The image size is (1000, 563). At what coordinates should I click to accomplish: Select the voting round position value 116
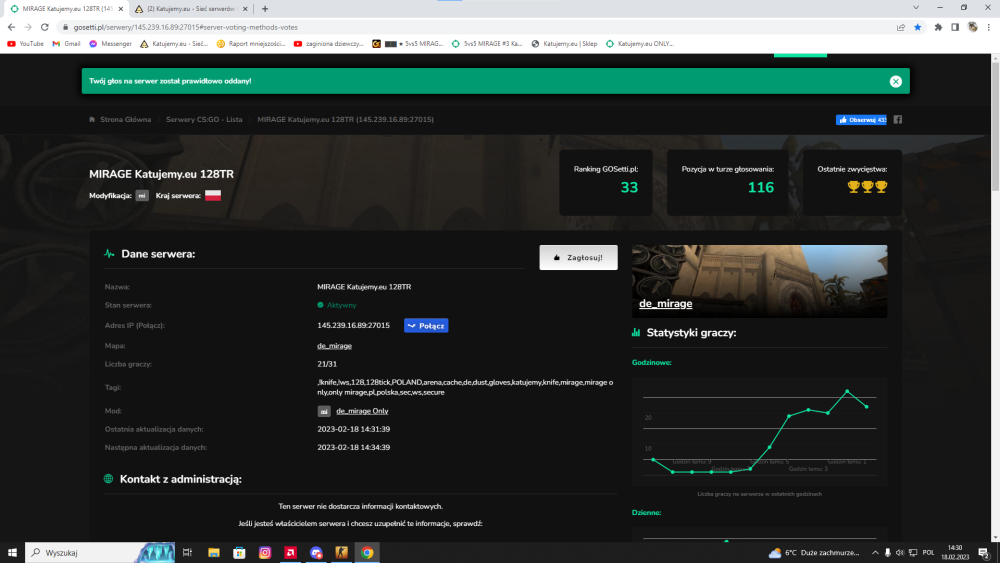761,187
